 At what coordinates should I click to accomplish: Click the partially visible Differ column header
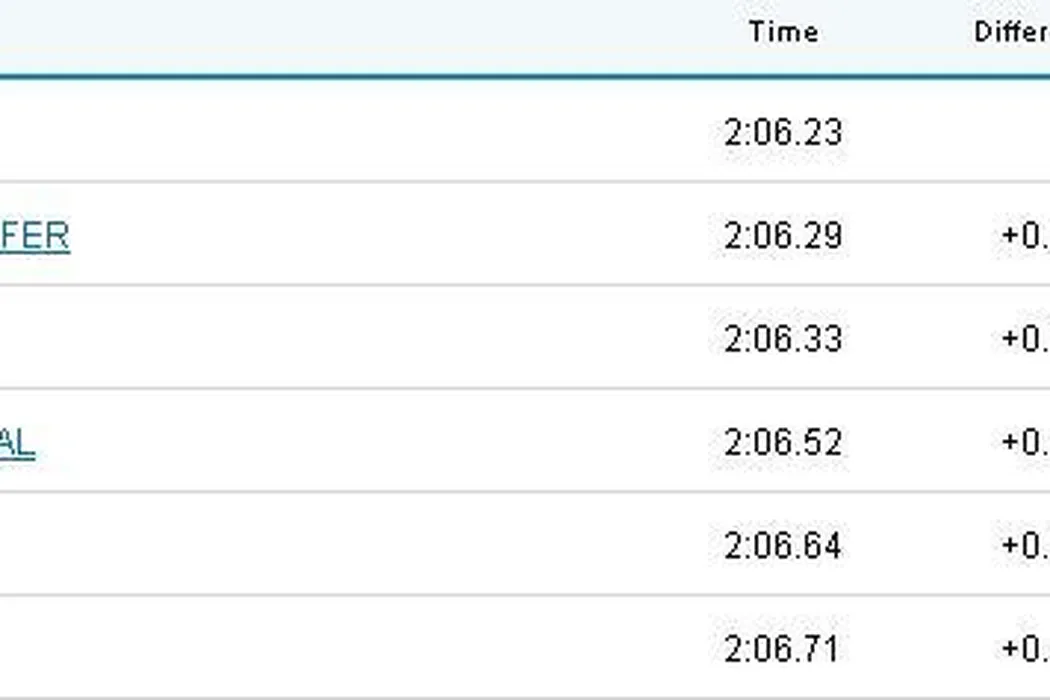(x=1010, y=32)
